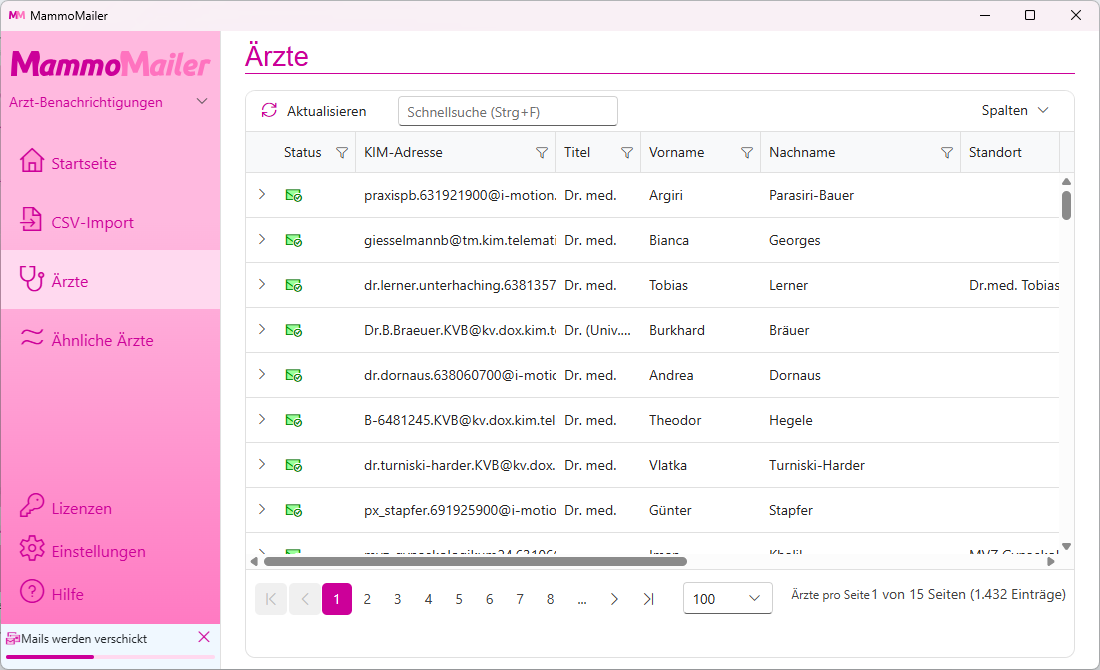Open the Lizenzen key icon

32,506
